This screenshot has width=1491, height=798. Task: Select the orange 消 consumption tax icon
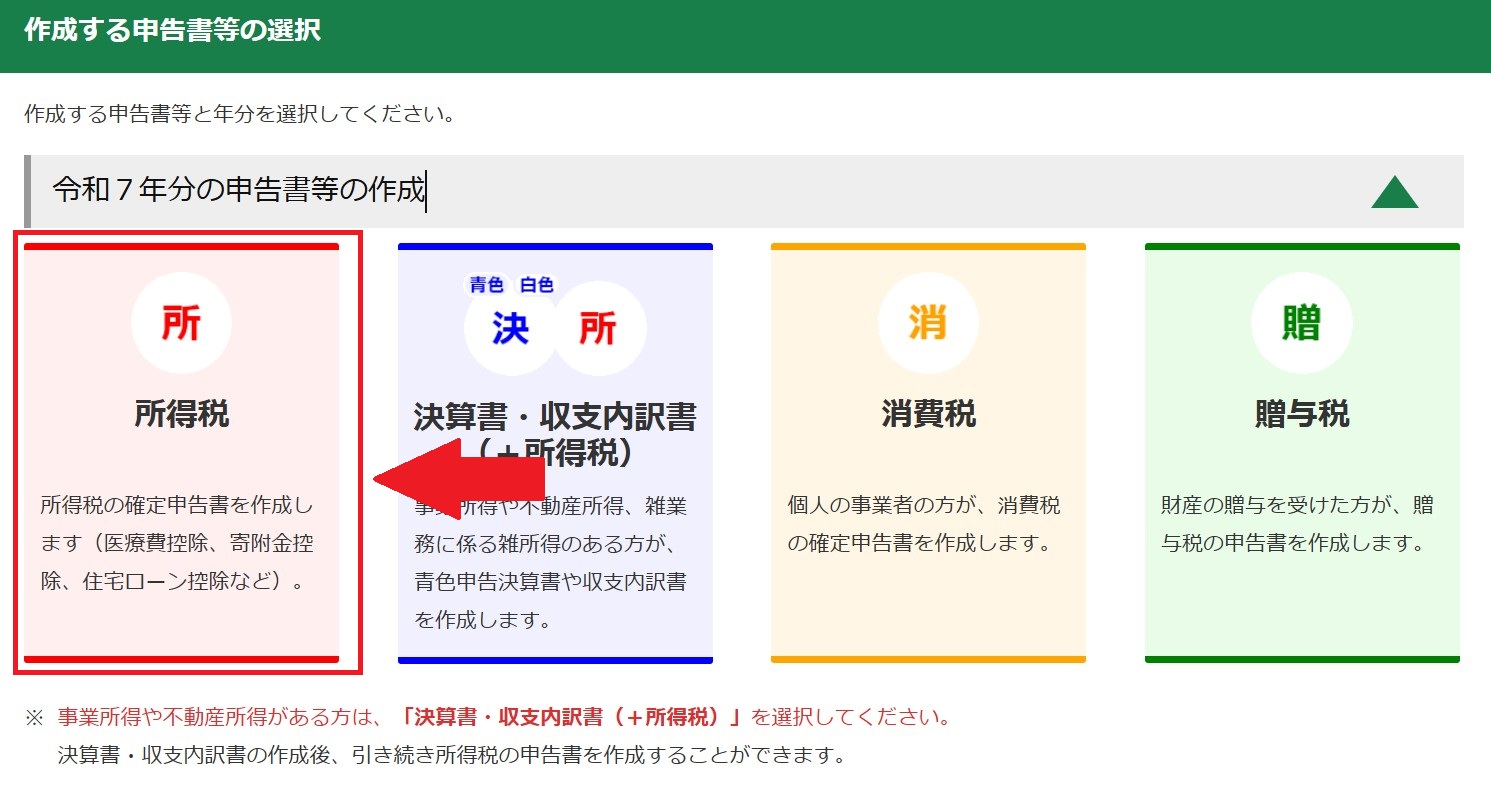coord(928,322)
